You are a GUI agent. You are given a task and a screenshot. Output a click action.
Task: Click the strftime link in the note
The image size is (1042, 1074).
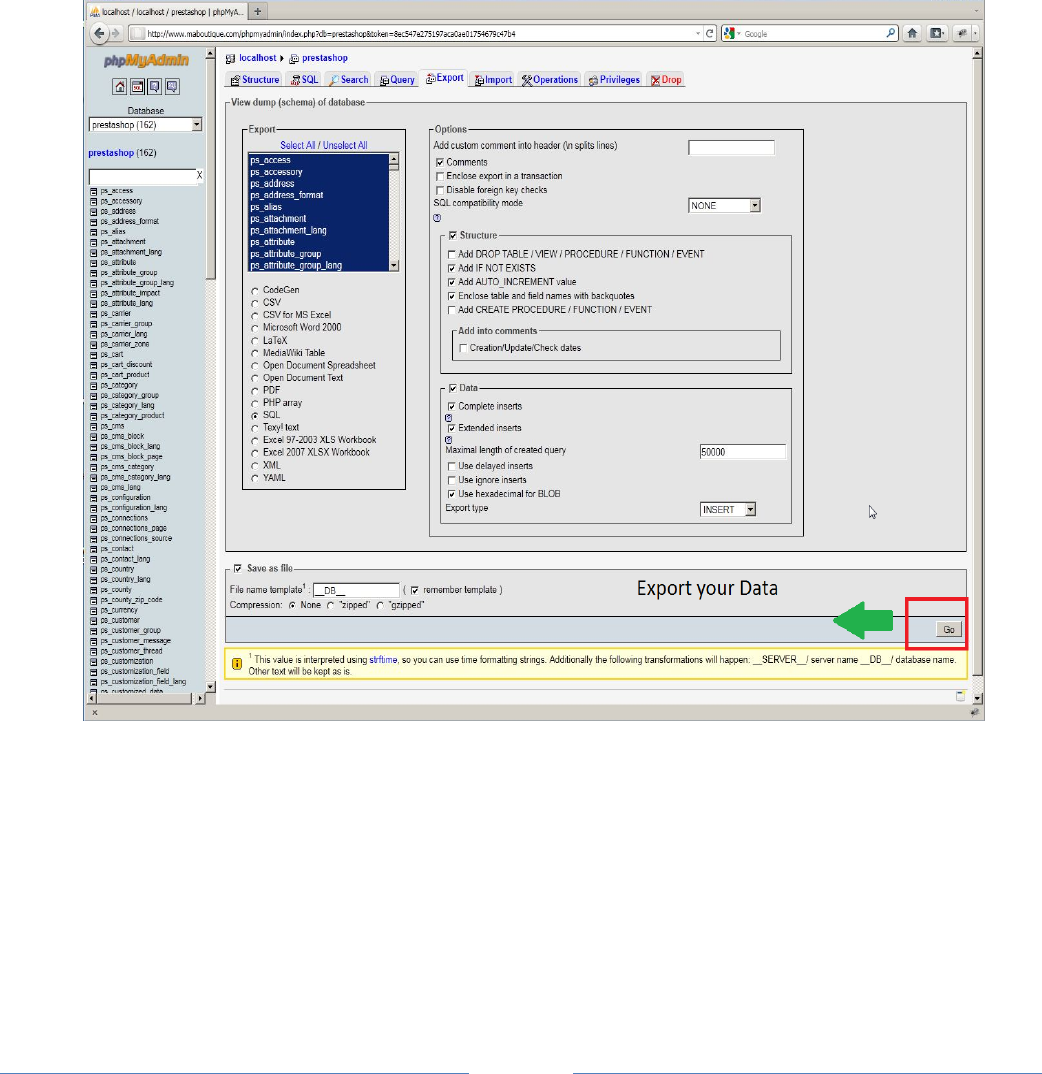383,660
